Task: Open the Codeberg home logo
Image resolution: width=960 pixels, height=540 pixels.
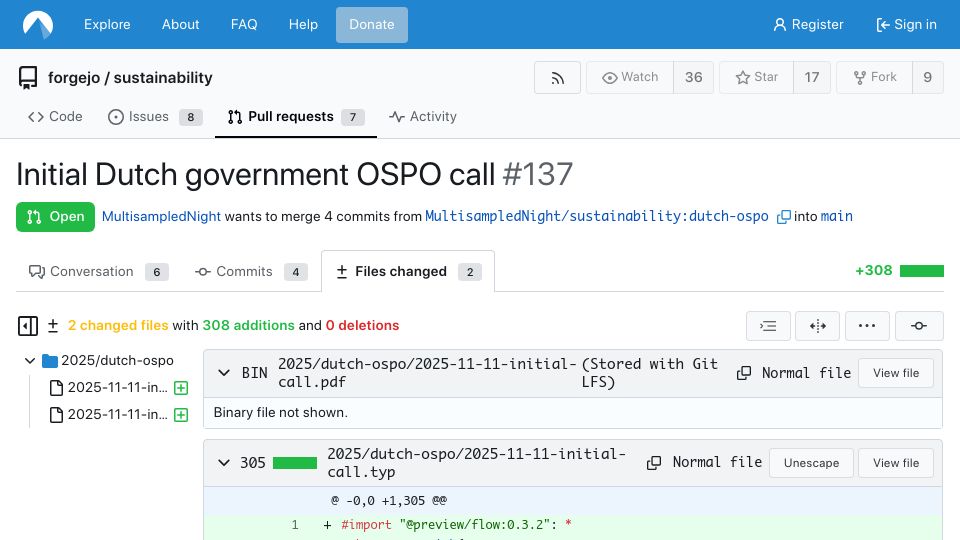Action: [x=38, y=24]
